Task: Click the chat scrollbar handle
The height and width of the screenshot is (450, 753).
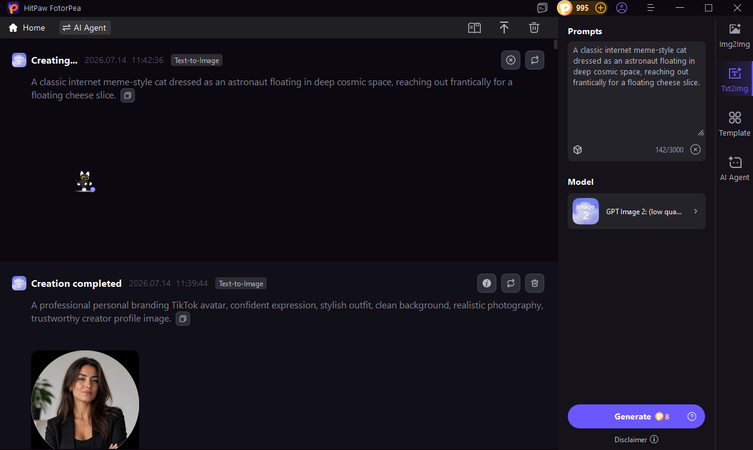Action: [556, 45]
